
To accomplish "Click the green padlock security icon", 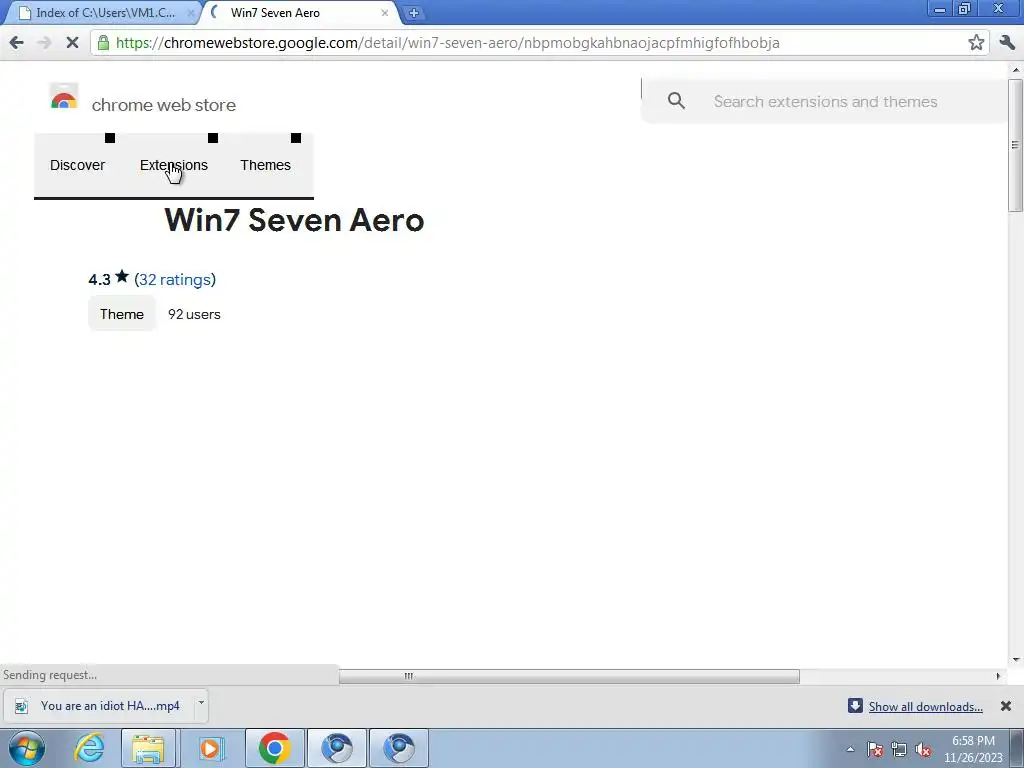I will coord(103,43).
